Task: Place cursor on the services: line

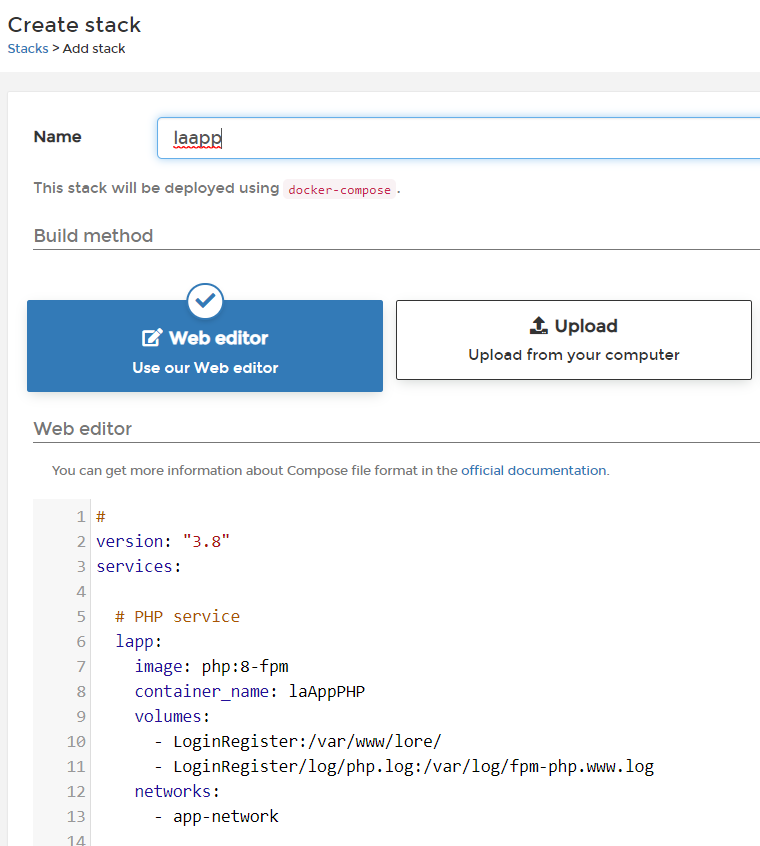Action: (139, 566)
